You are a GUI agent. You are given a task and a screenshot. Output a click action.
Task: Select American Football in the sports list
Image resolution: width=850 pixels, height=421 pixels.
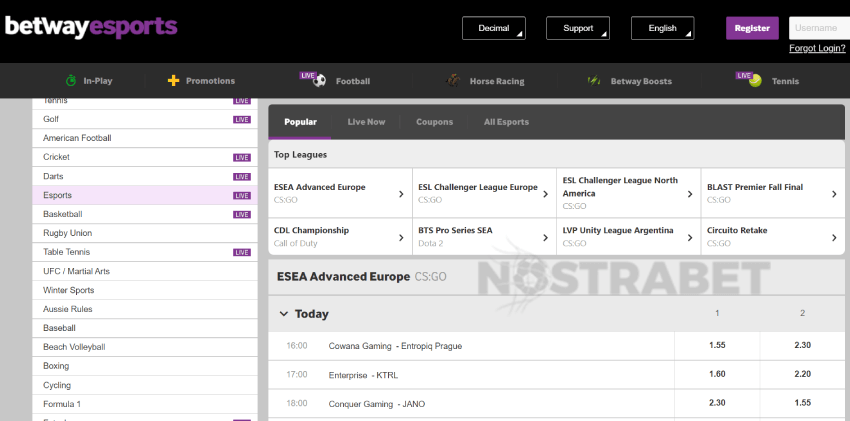coord(145,138)
